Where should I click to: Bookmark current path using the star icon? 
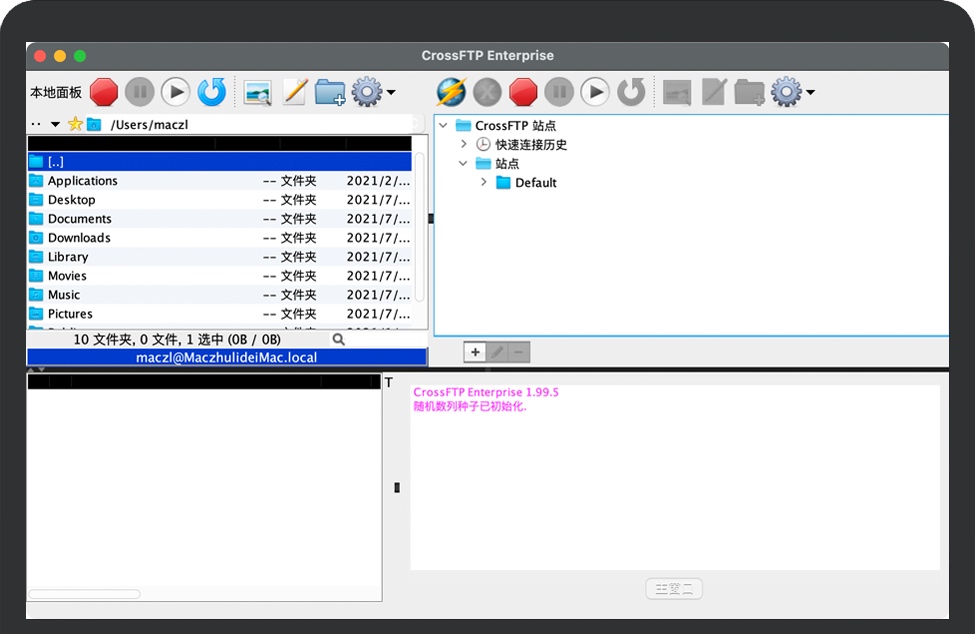coord(76,124)
